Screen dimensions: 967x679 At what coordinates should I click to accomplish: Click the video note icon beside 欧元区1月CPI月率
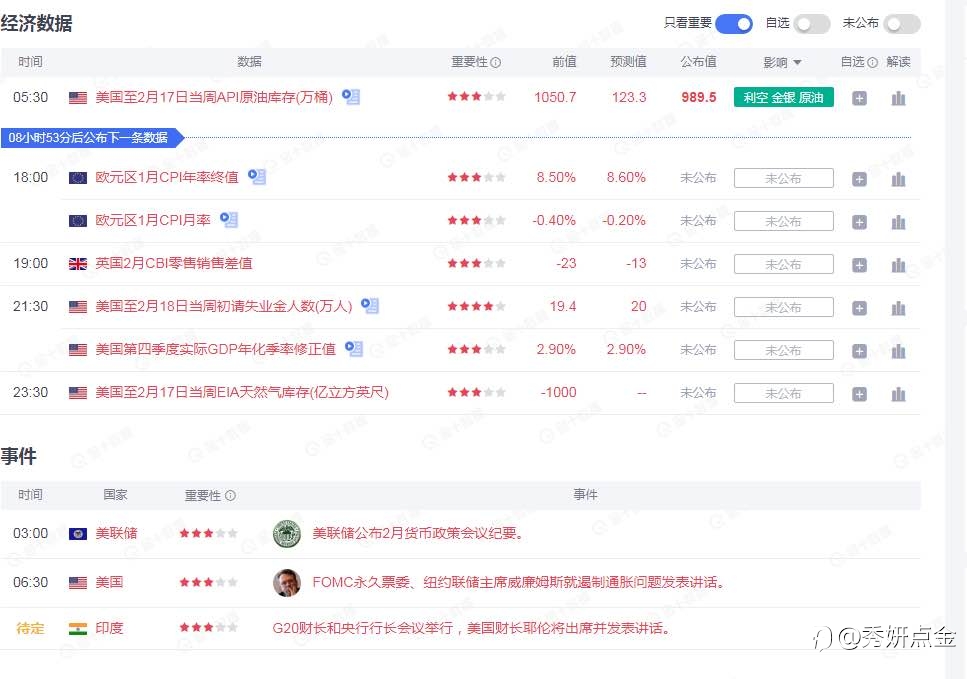pos(229,220)
